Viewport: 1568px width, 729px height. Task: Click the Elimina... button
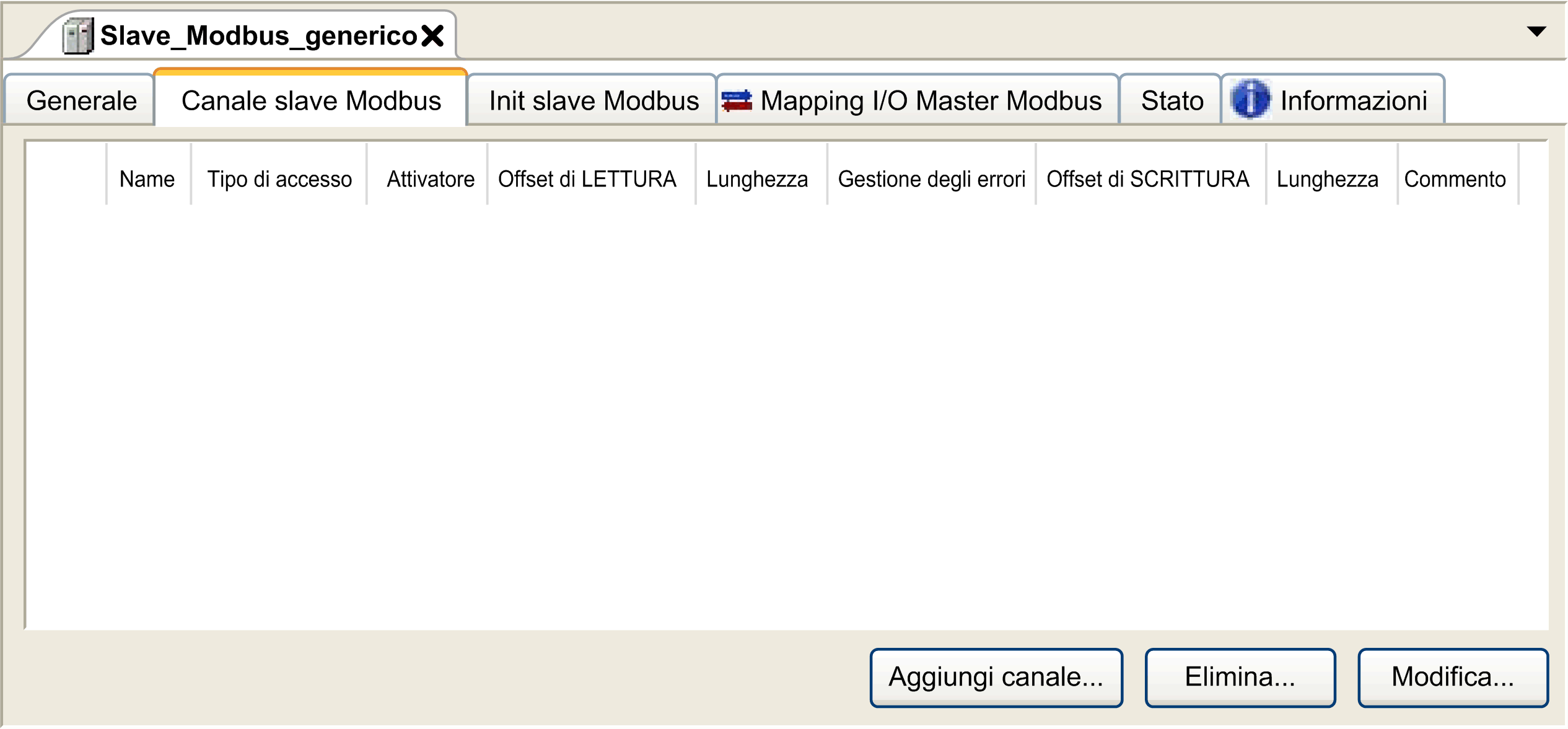click(1240, 677)
